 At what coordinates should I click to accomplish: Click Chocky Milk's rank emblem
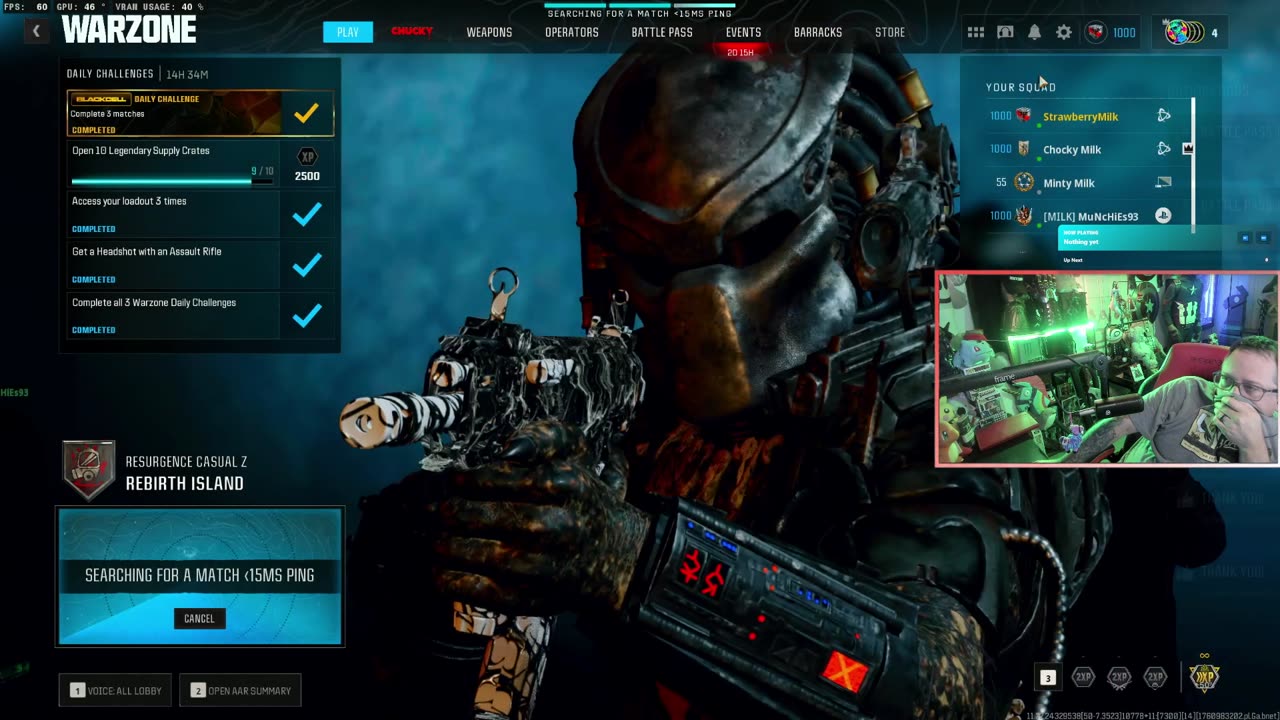click(x=1023, y=149)
